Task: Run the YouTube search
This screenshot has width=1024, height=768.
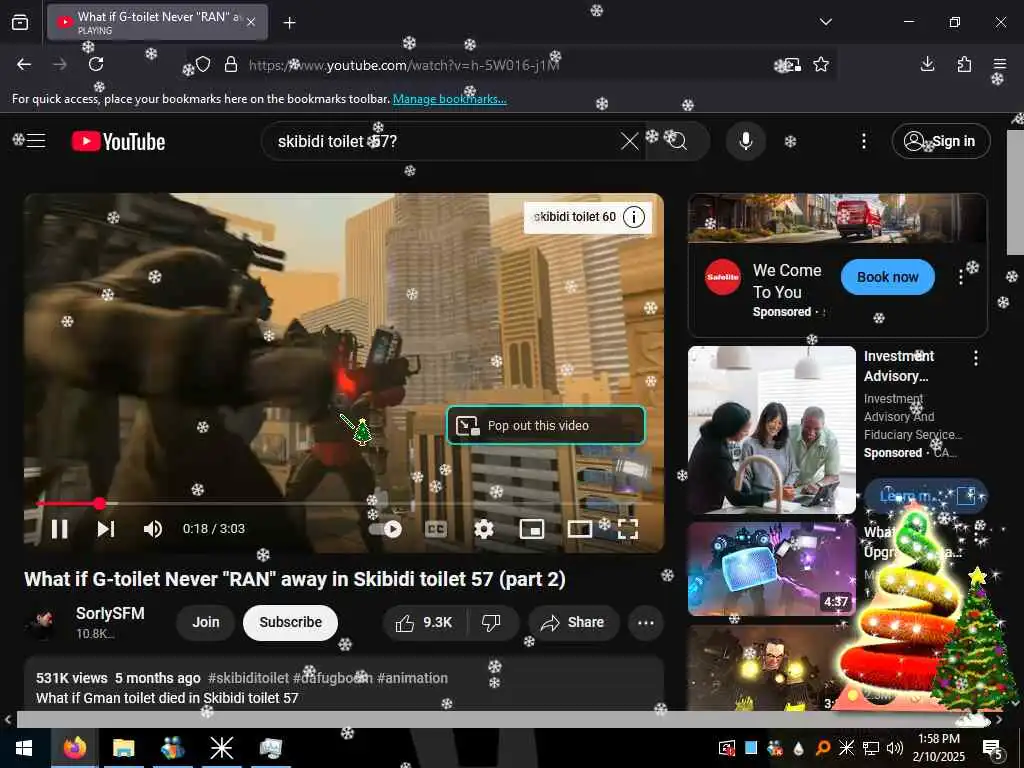Action: 678,141
